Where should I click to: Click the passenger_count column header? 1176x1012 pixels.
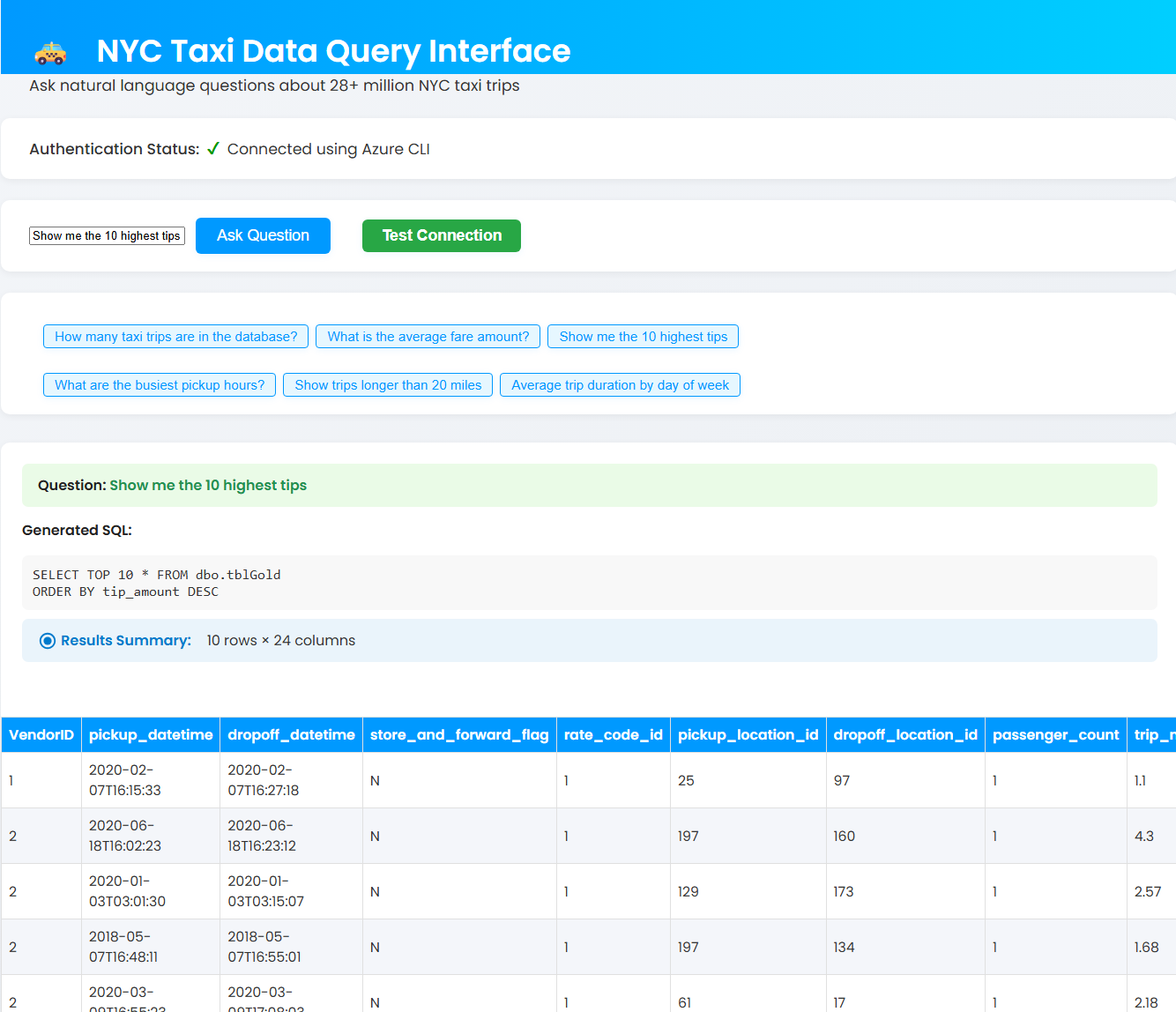point(1055,735)
